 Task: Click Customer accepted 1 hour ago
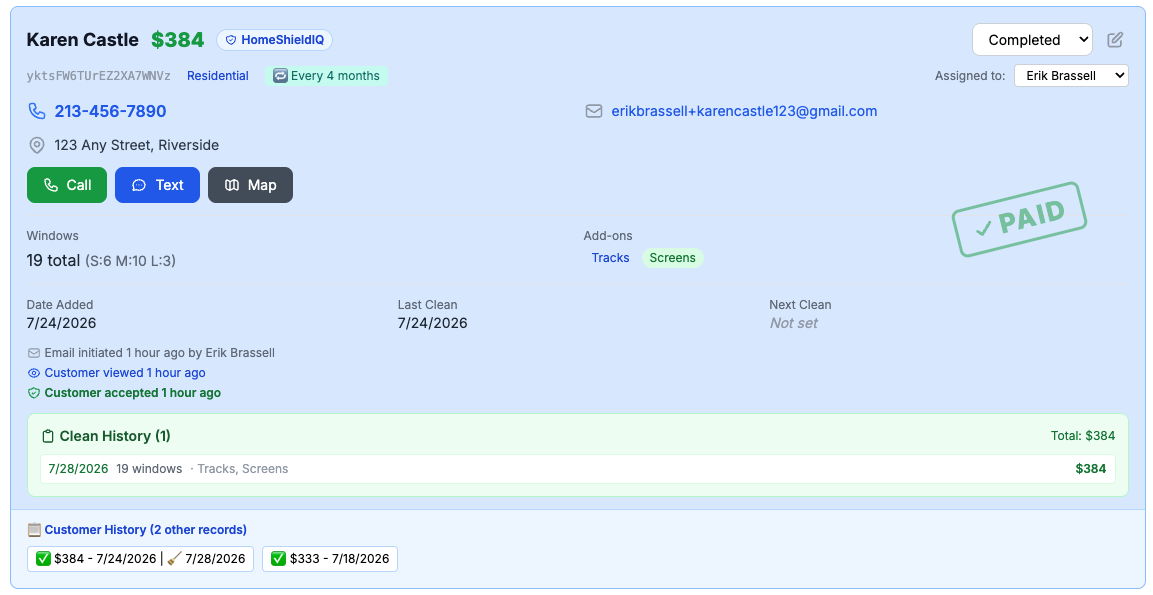132,393
